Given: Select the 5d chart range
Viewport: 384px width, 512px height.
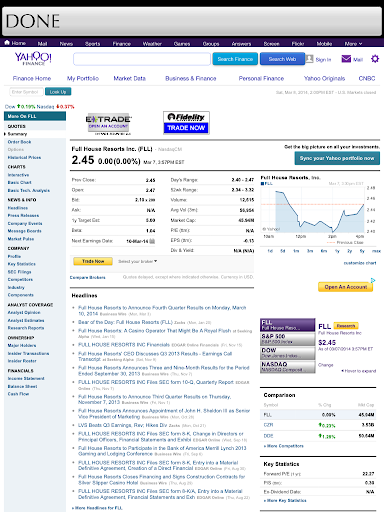Looking at the screenshot, I should [x=283, y=251].
